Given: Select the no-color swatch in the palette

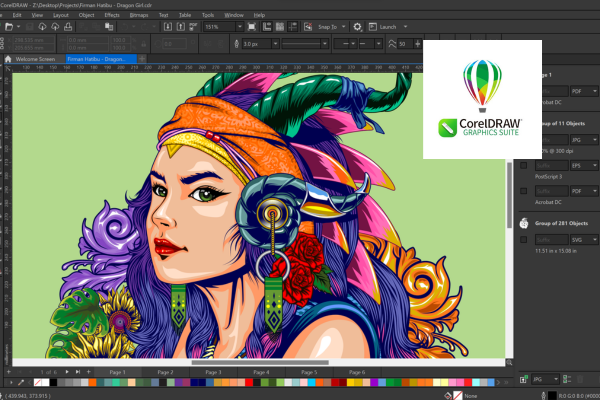Looking at the screenshot, I should (x=38, y=382).
